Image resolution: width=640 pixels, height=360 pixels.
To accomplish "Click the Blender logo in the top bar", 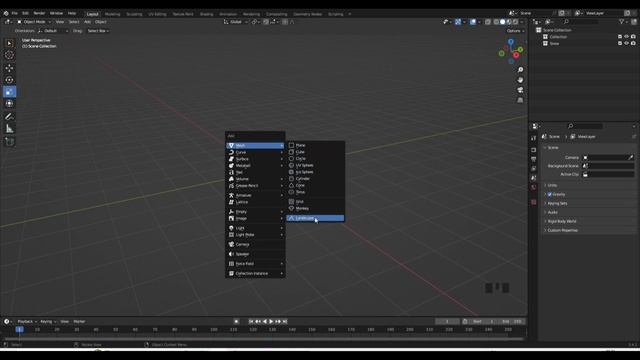I will tap(6, 13).
